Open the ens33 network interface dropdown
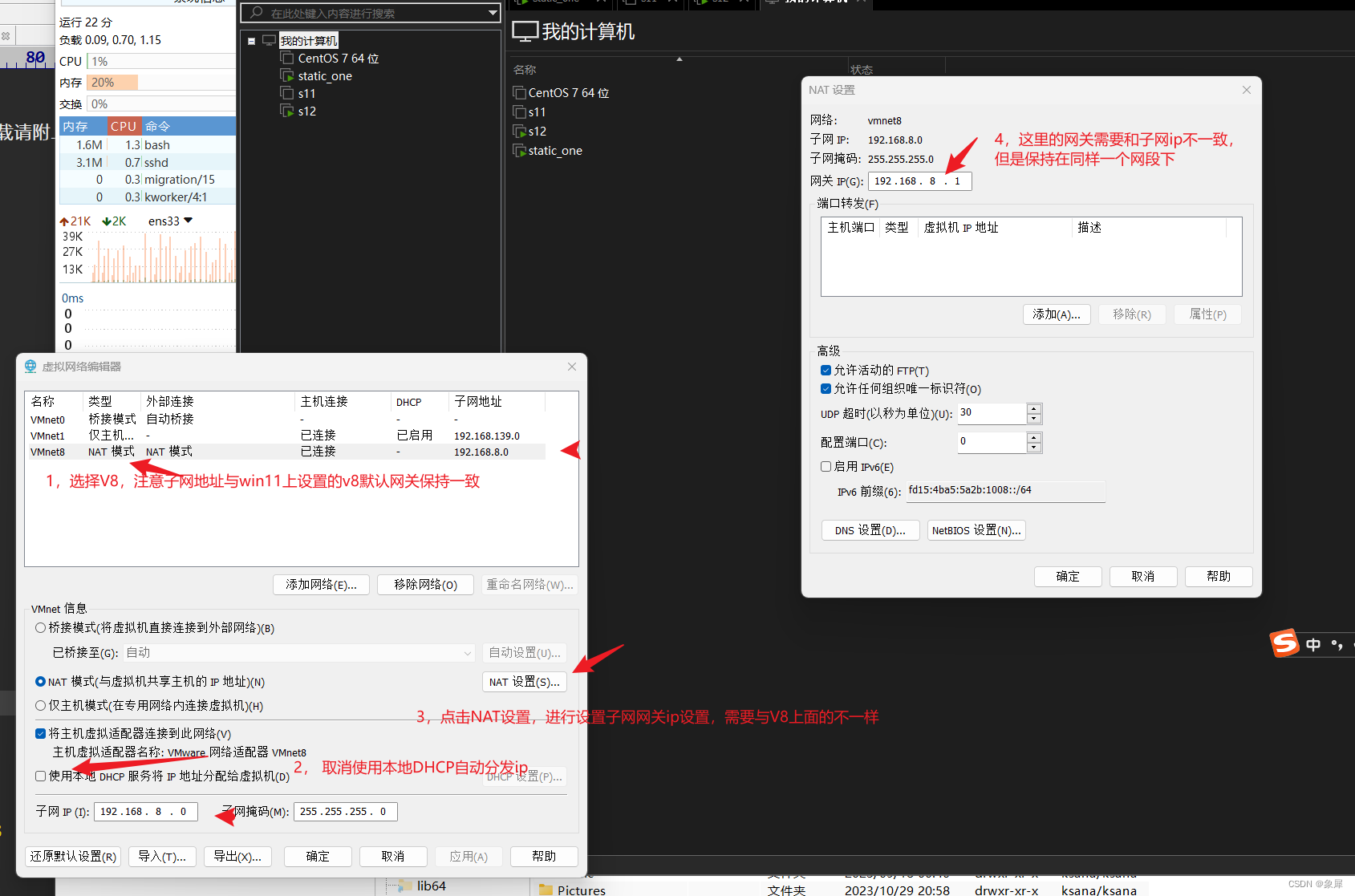Viewport: 1355px width, 896px height. [x=189, y=221]
